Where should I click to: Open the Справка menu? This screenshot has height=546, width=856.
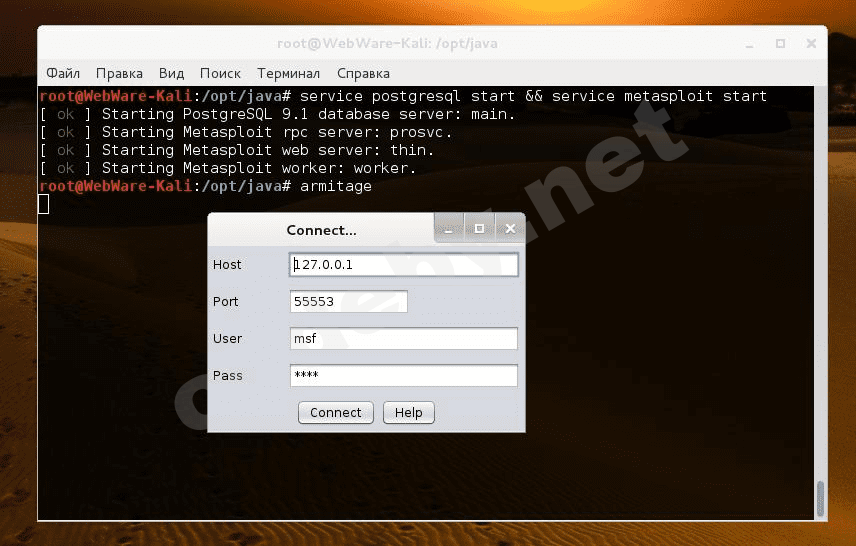pos(363,73)
